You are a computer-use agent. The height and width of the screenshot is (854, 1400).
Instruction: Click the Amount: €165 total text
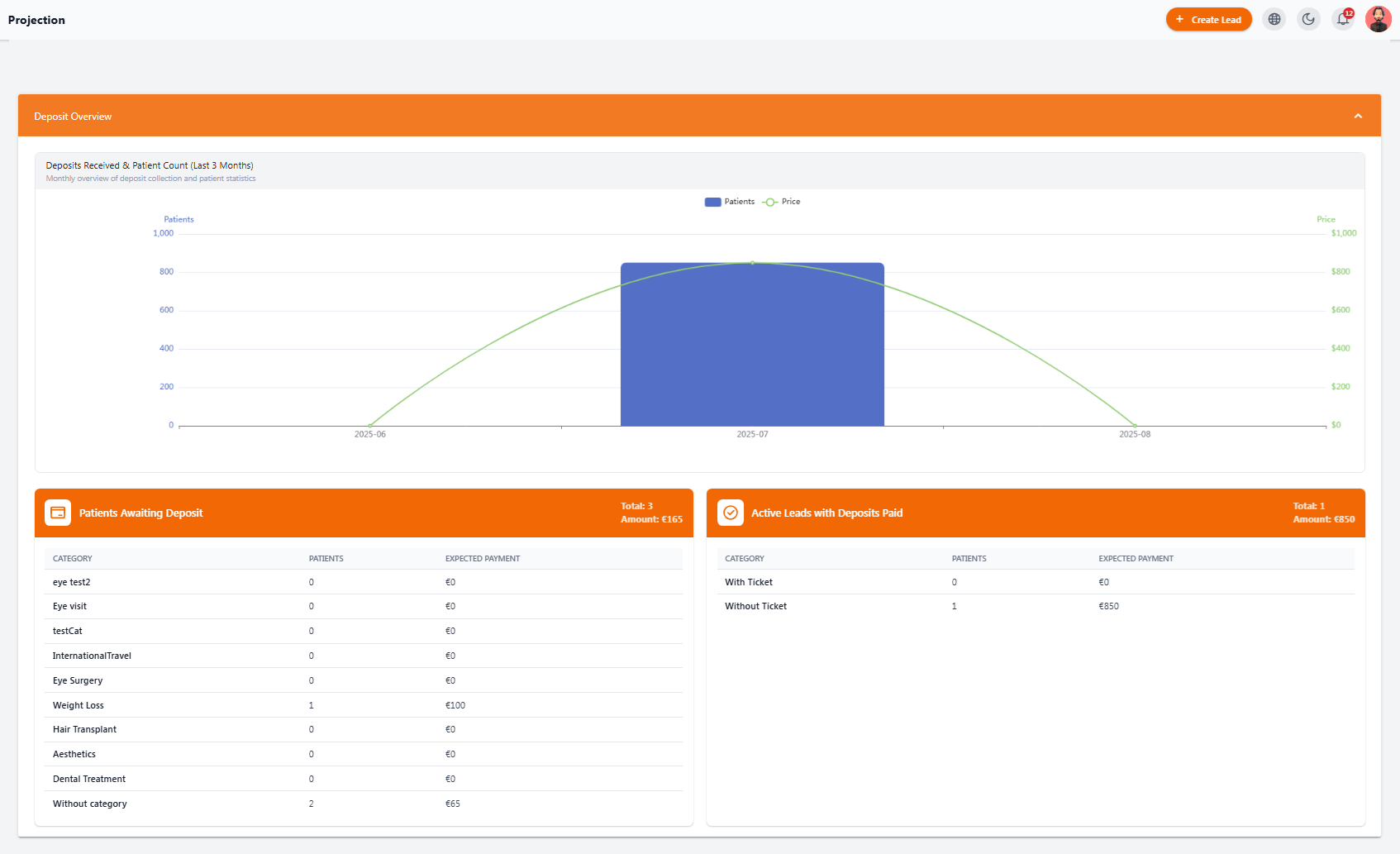point(651,519)
